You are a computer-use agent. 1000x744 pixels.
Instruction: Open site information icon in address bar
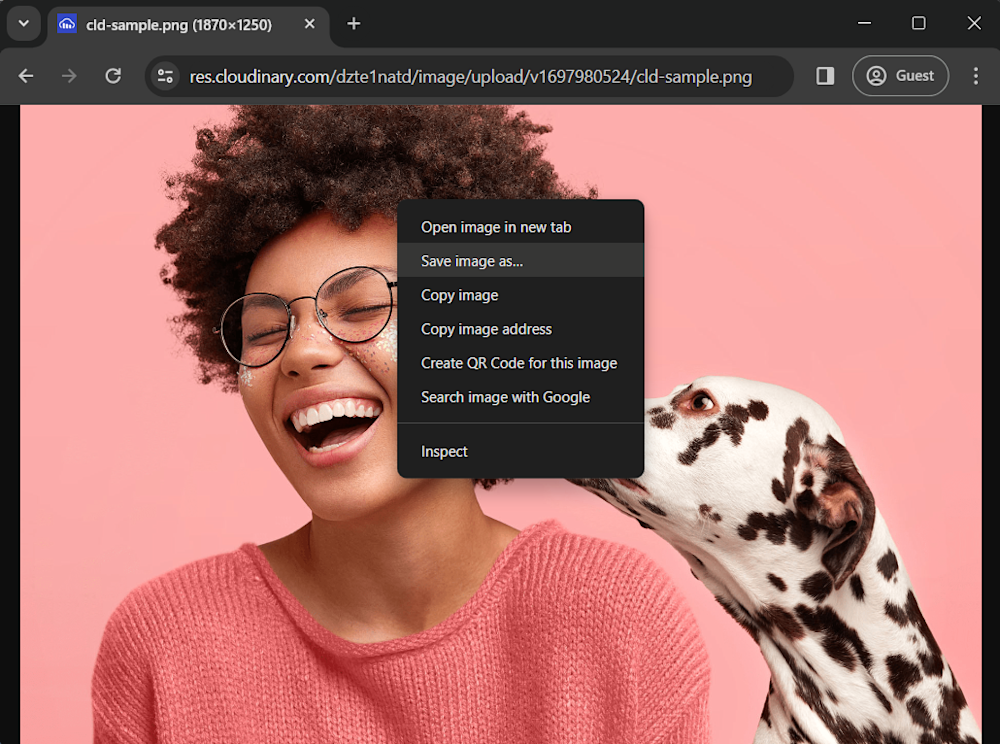click(x=165, y=76)
